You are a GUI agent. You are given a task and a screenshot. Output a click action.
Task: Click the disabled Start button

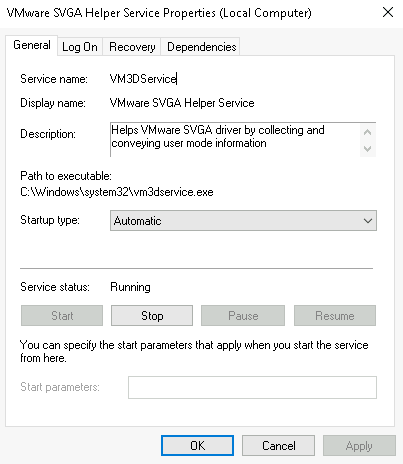pyautogui.click(x=62, y=316)
